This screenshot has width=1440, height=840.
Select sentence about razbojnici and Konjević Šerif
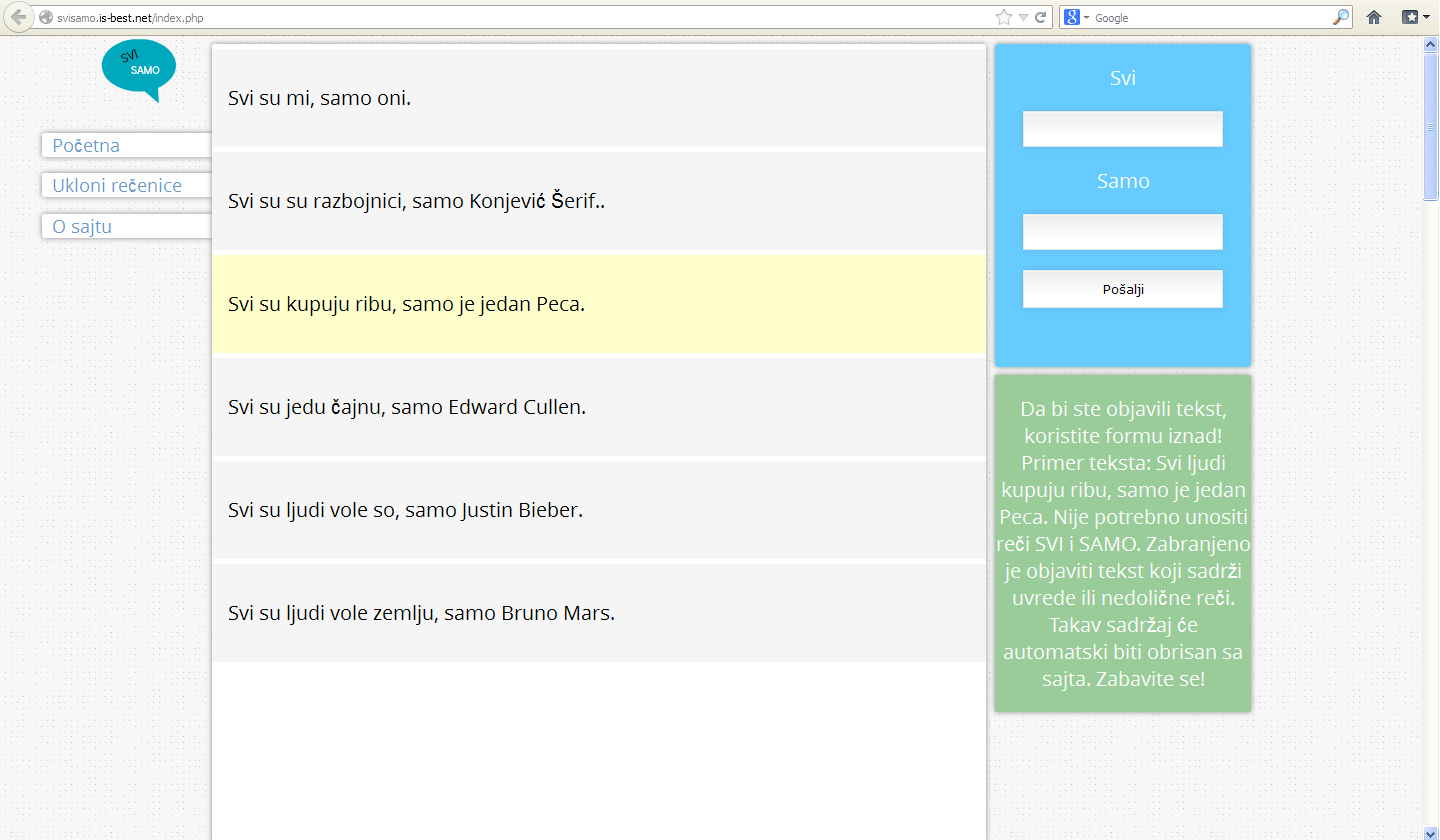(598, 201)
